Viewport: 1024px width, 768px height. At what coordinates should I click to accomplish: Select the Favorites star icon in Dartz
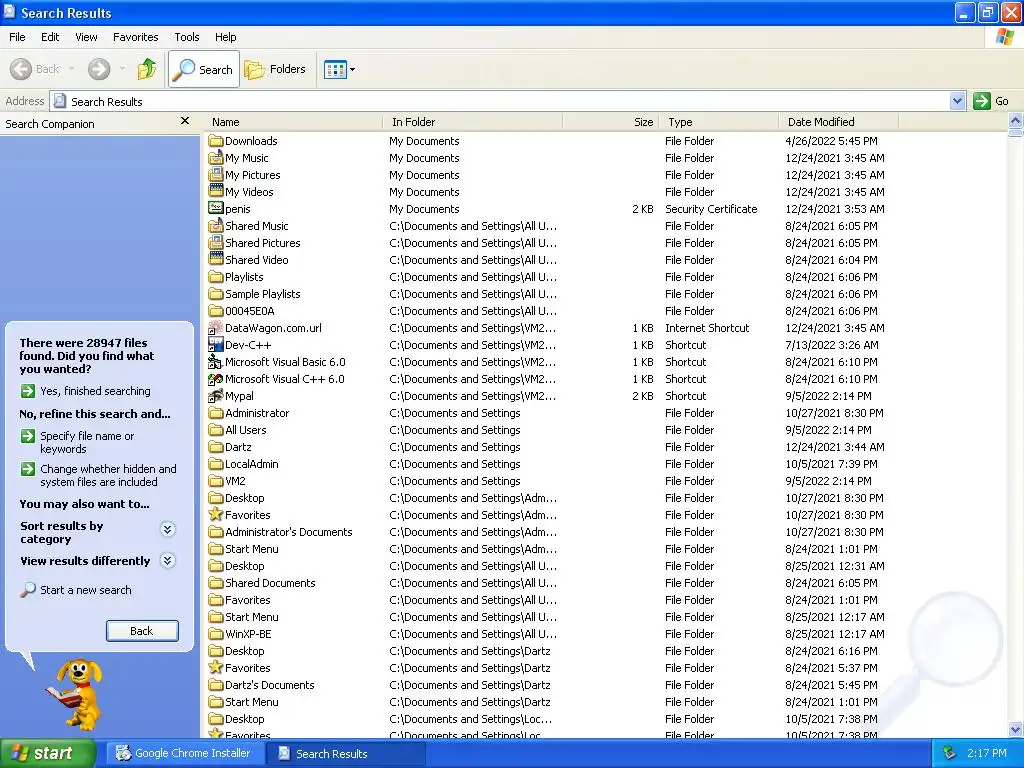(216, 667)
